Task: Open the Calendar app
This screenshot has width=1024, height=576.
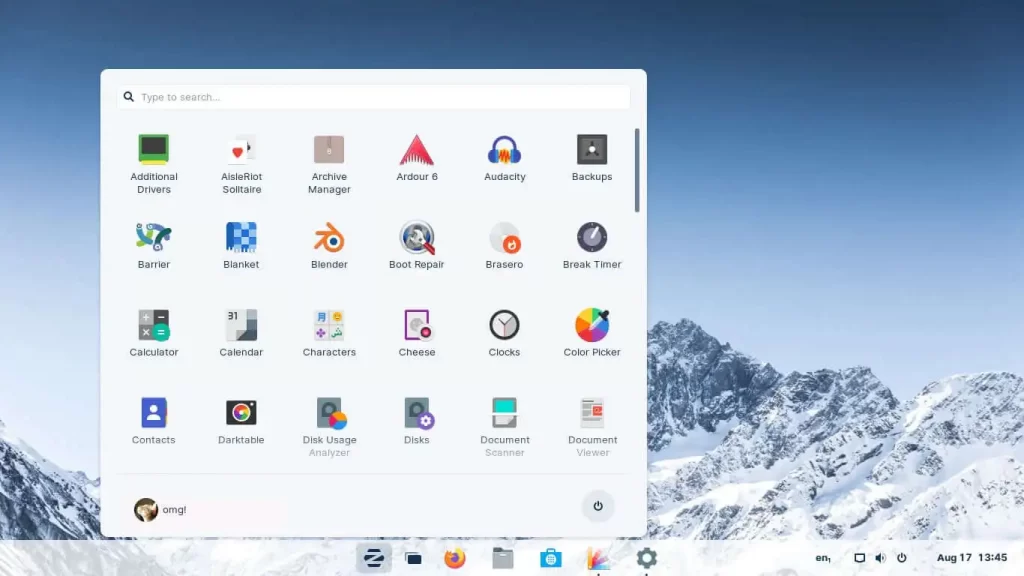Action: (x=241, y=333)
